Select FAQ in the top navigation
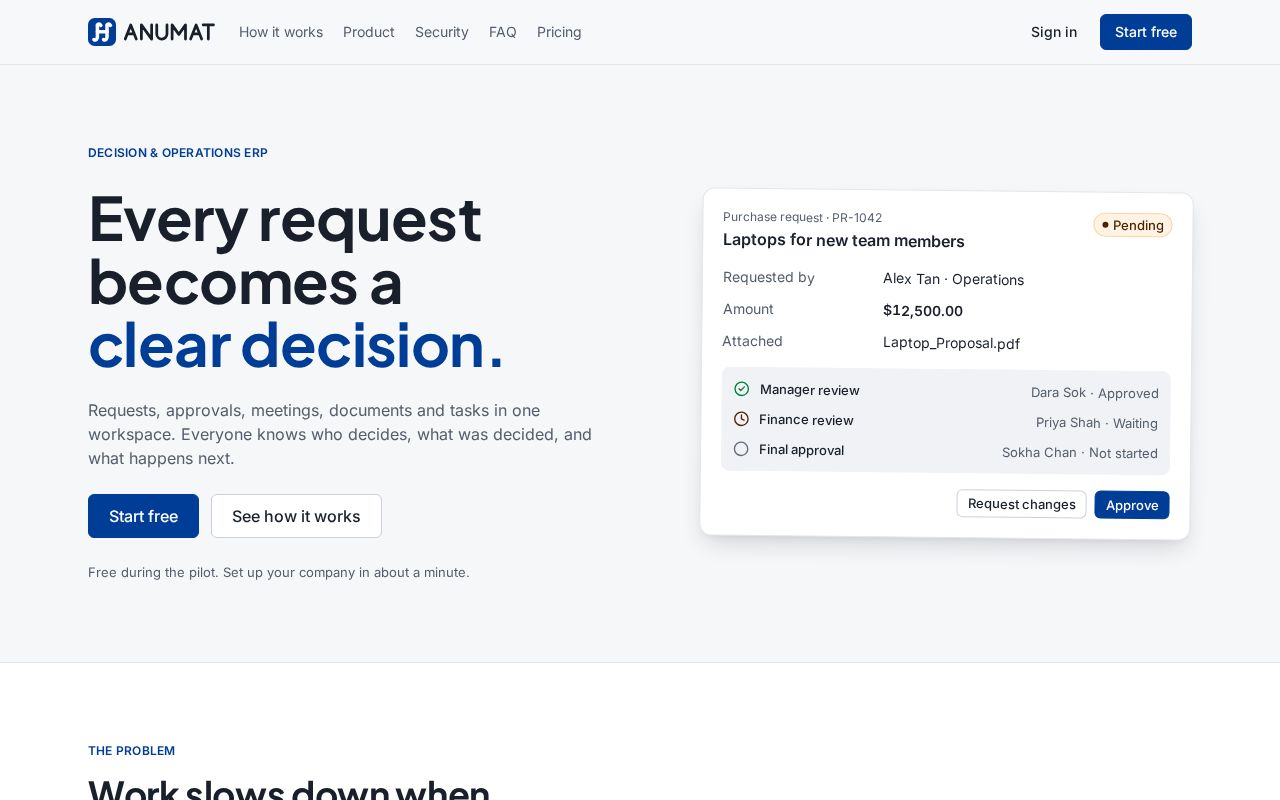1280x800 pixels. tap(503, 32)
